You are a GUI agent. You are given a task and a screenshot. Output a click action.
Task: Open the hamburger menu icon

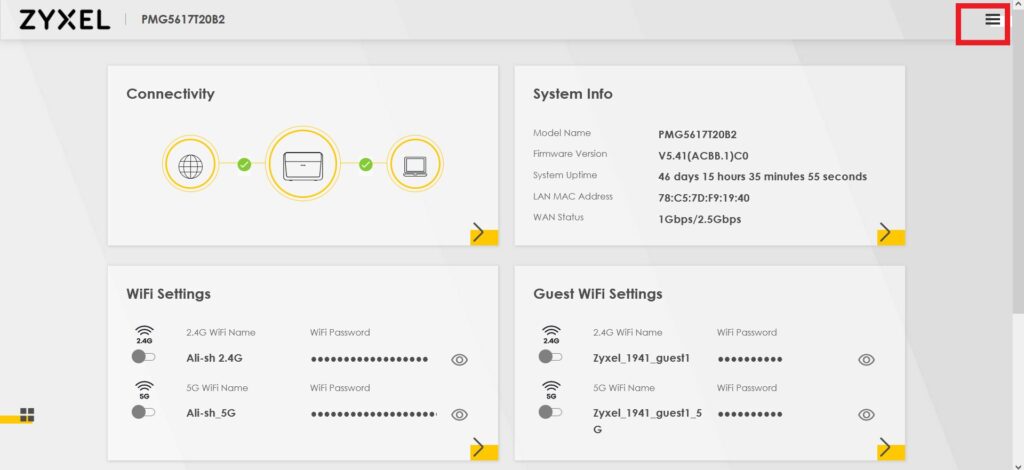tap(993, 20)
